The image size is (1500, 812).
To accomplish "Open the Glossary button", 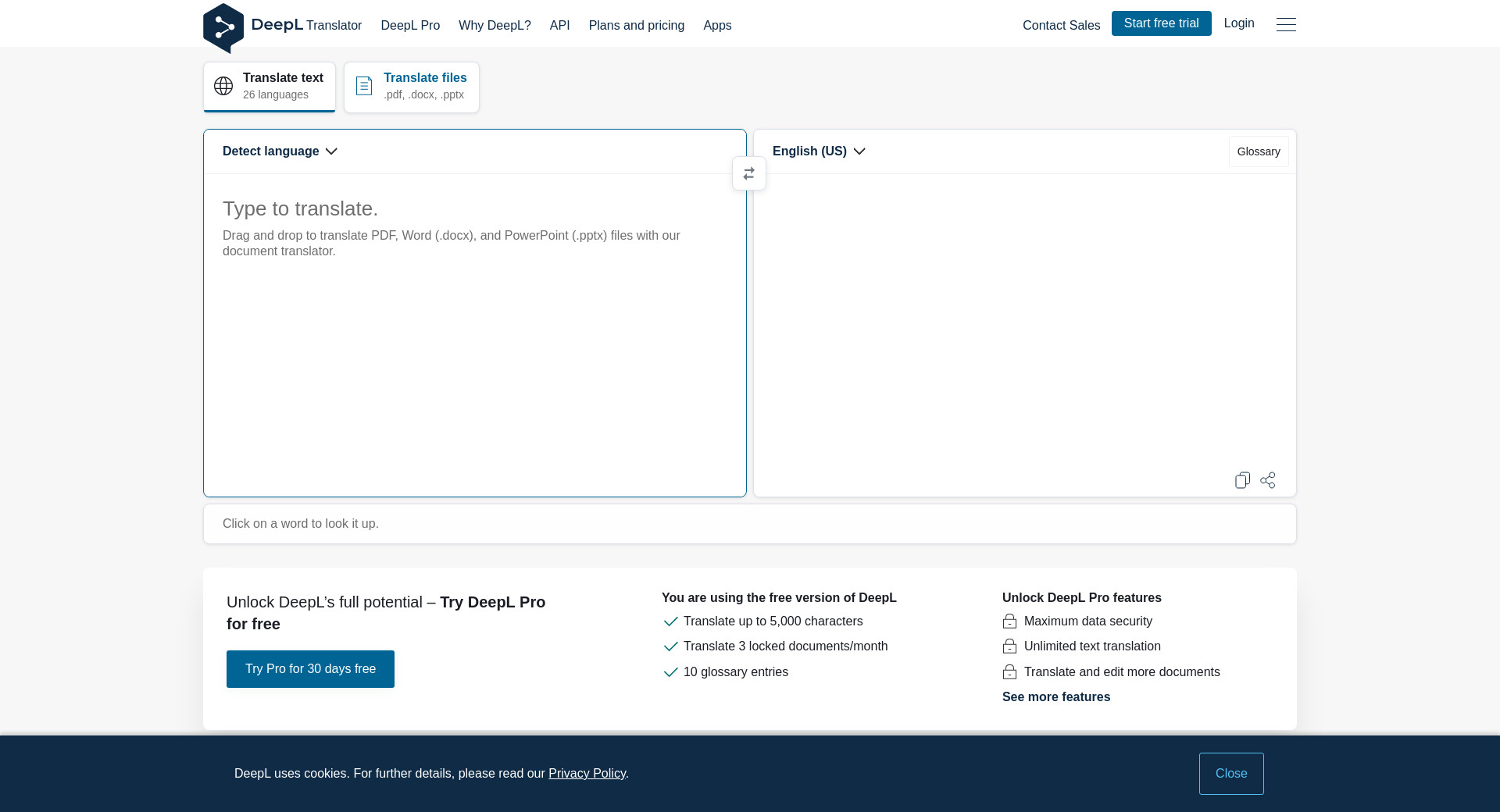I will tap(1258, 151).
